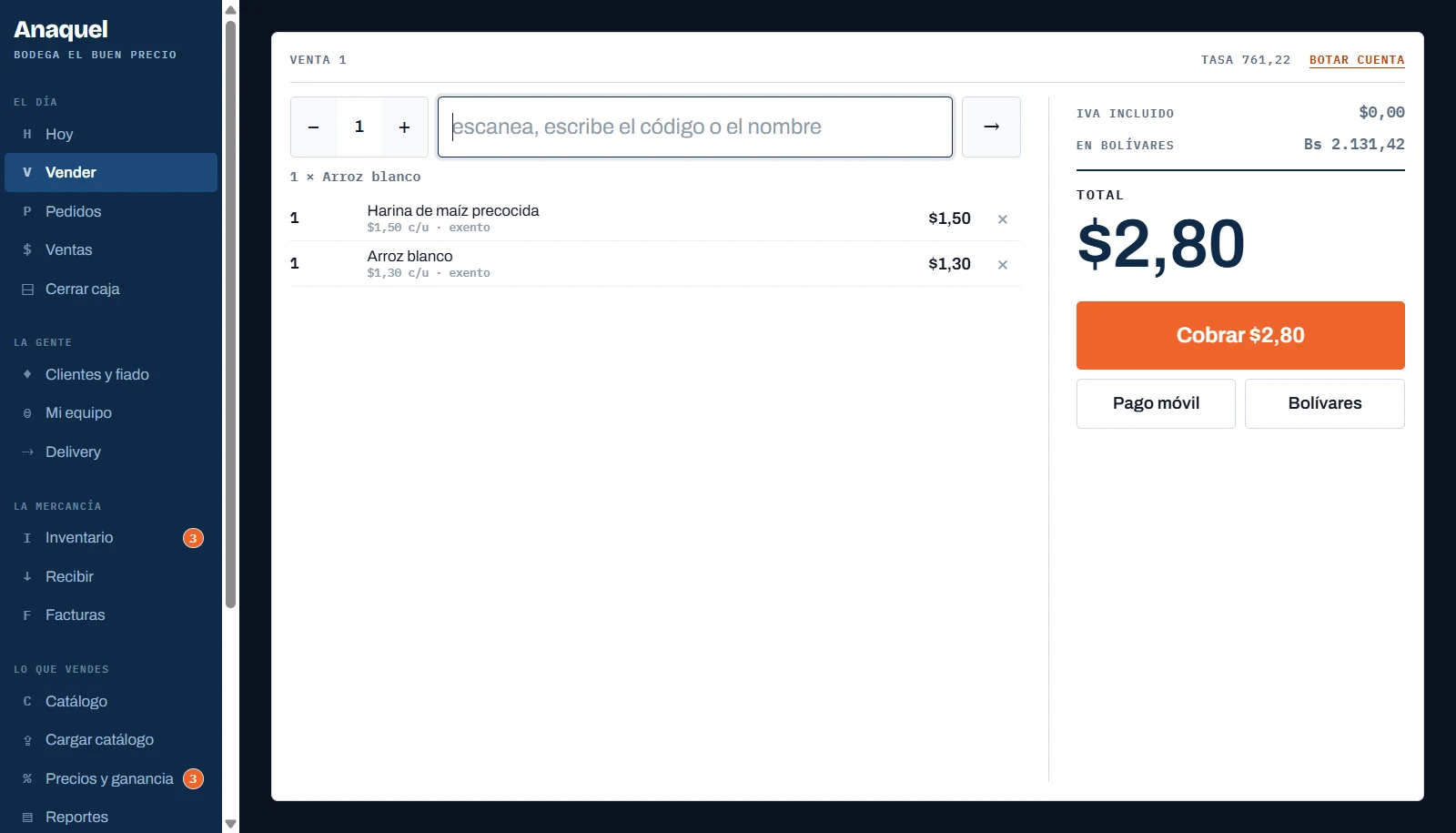Screen dimensions: 1456x833
Task: Decrease quantity with minus button
Action: coord(313,127)
